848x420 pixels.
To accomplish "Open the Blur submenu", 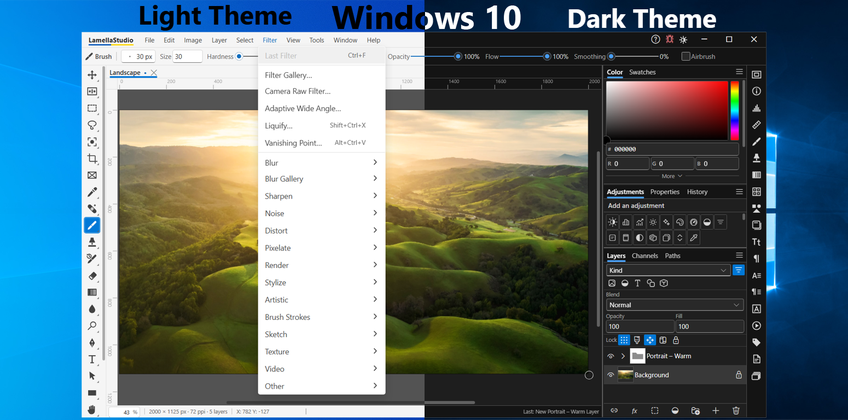I will click(322, 163).
